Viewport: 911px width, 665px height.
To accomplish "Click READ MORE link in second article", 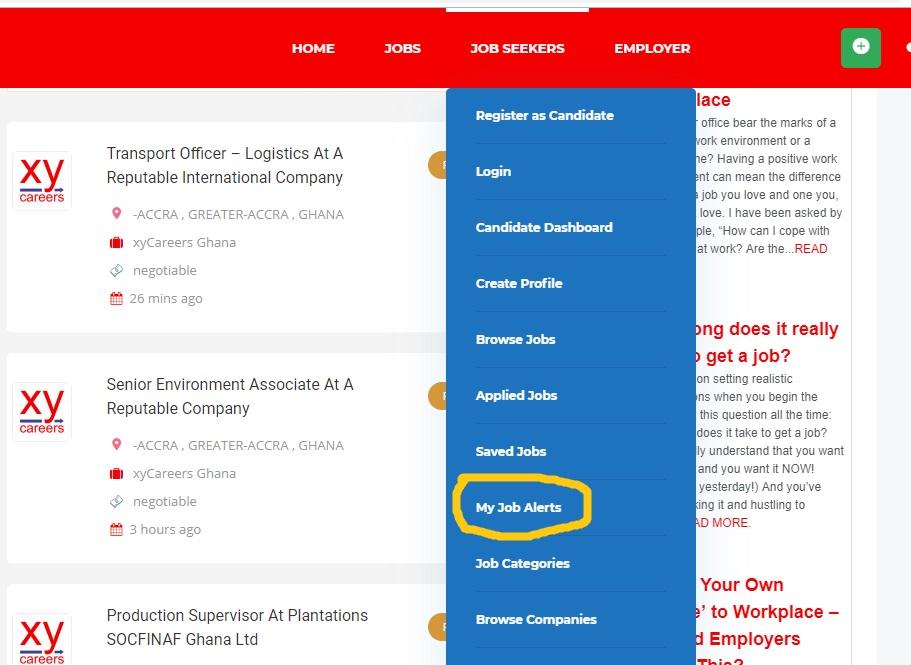I will tap(723, 523).
